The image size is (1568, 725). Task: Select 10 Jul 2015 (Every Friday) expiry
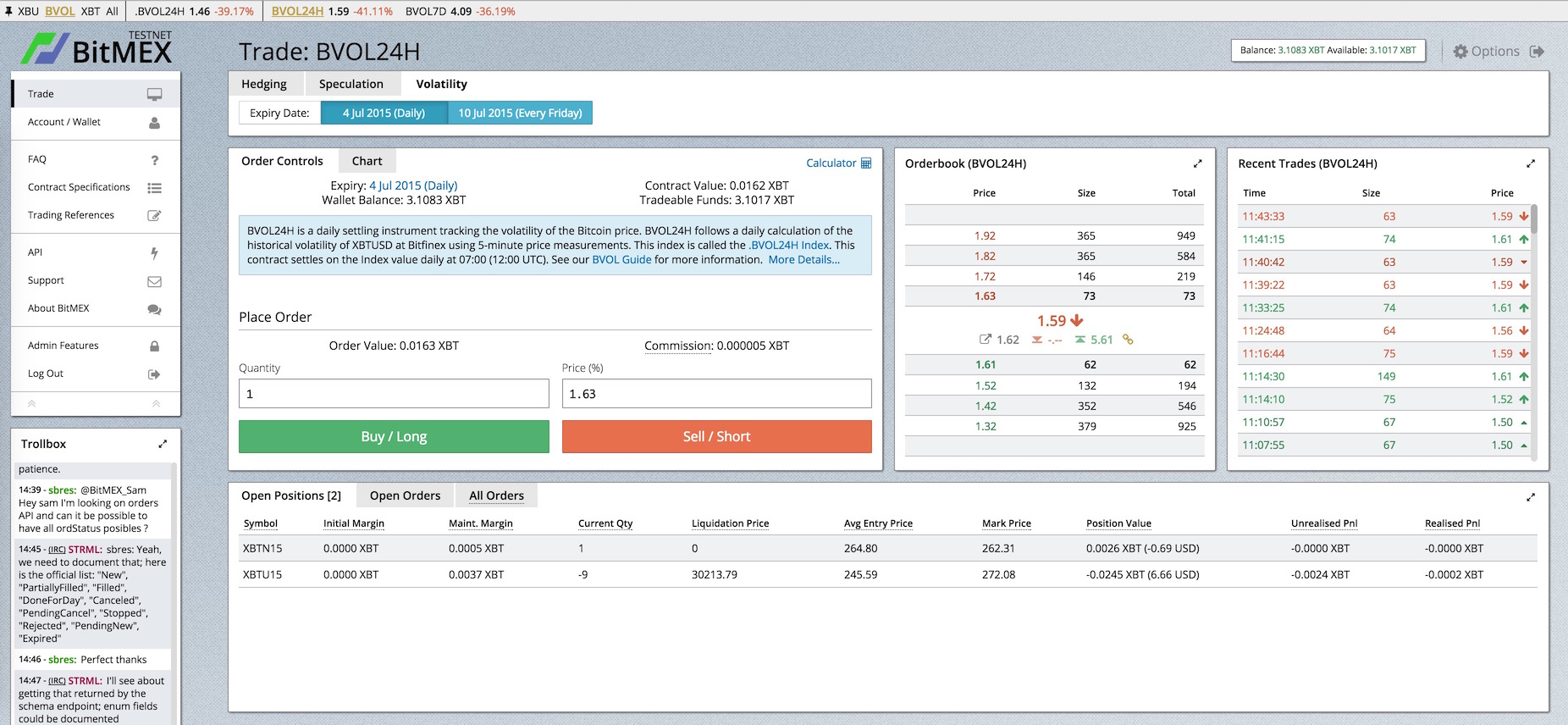point(520,113)
